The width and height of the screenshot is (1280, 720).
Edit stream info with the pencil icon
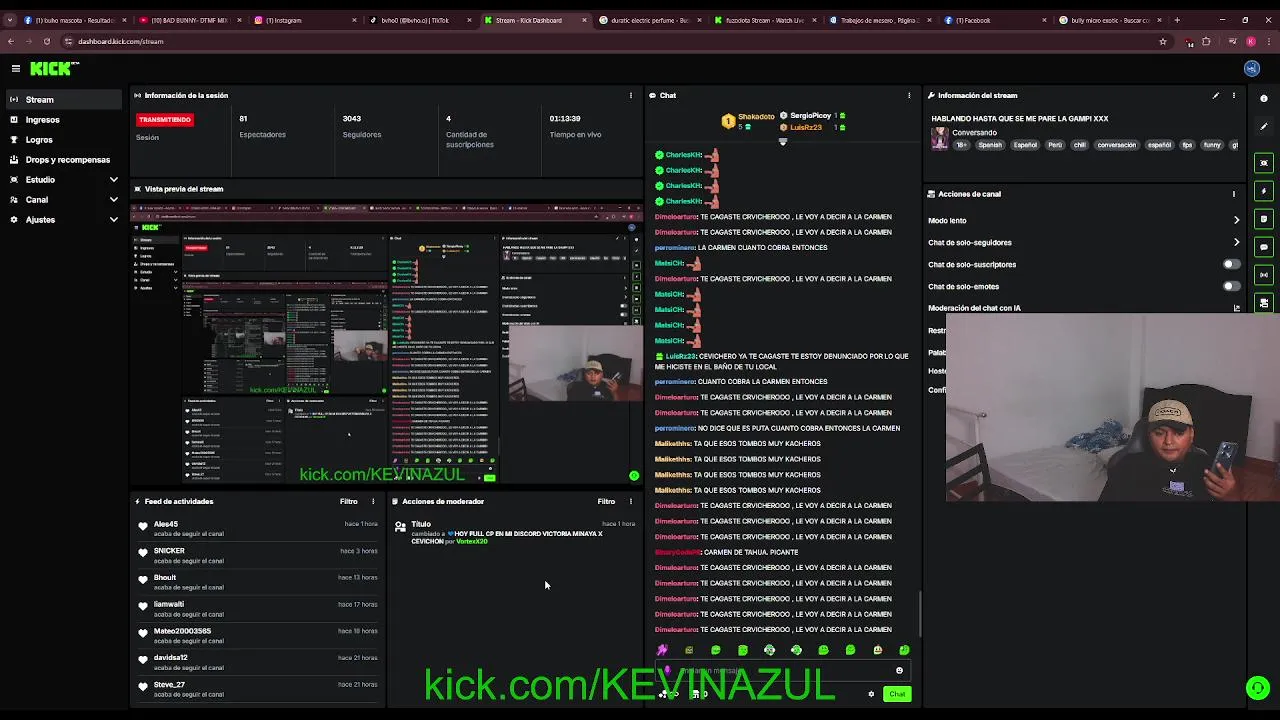point(1216,95)
